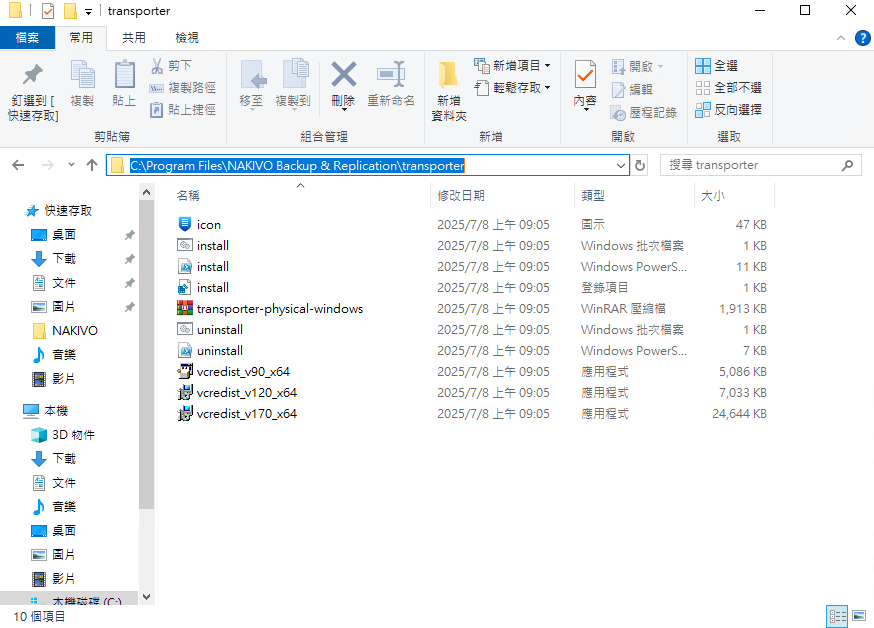Sort by the 大小 column header
Screen dimensions: 874x628
coord(713,196)
